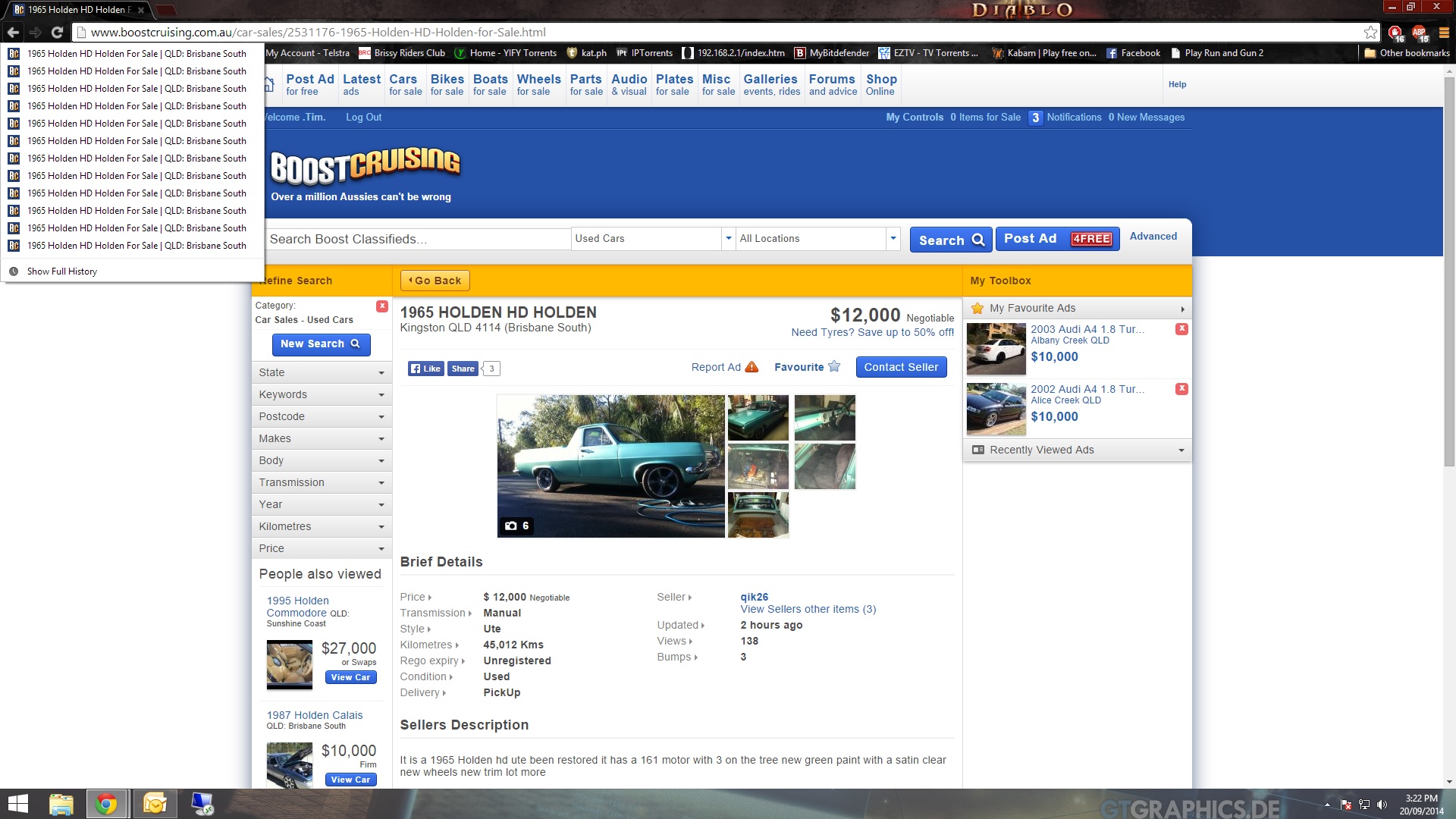1456x819 pixels.
Task: Expand Recently Viewed Ads panel
Action: (1077, 450)
